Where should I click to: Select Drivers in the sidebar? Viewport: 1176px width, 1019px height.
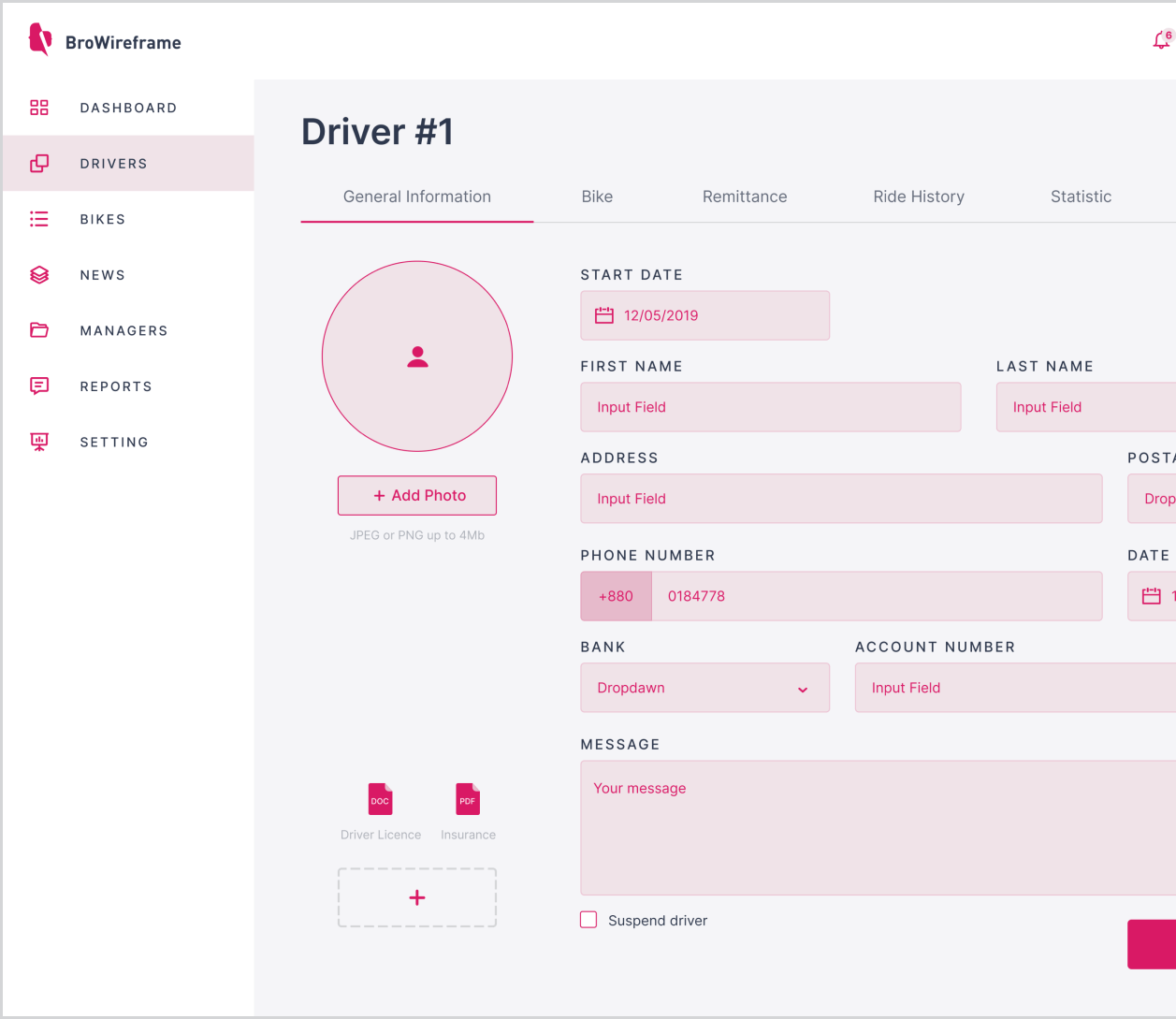pyautogui.click(x=128, y=164)
